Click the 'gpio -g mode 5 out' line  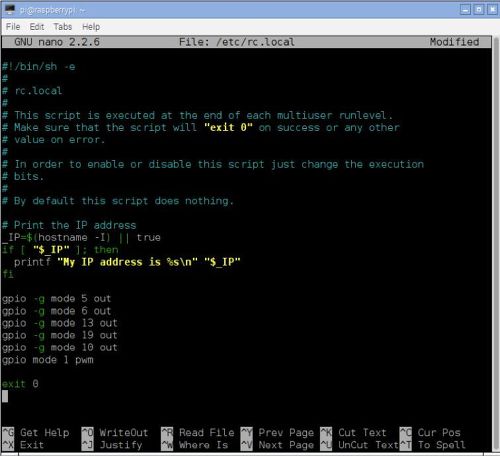point(57,299)
